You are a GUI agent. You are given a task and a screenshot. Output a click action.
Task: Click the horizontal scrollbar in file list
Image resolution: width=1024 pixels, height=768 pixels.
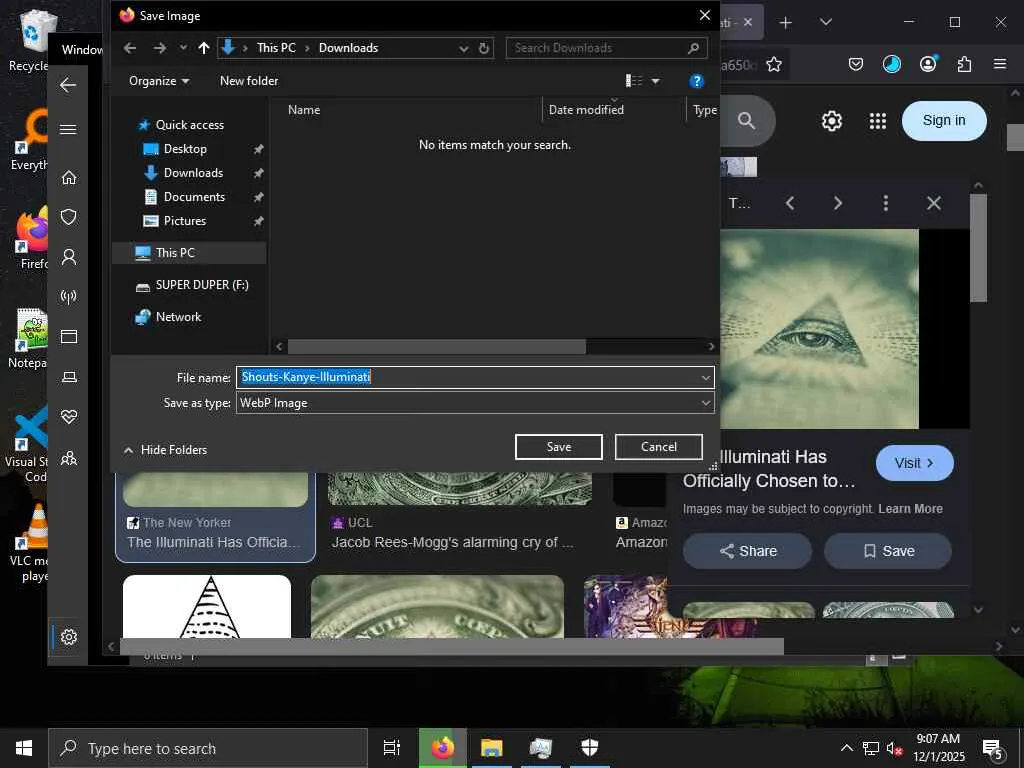[x=436, y=347]
